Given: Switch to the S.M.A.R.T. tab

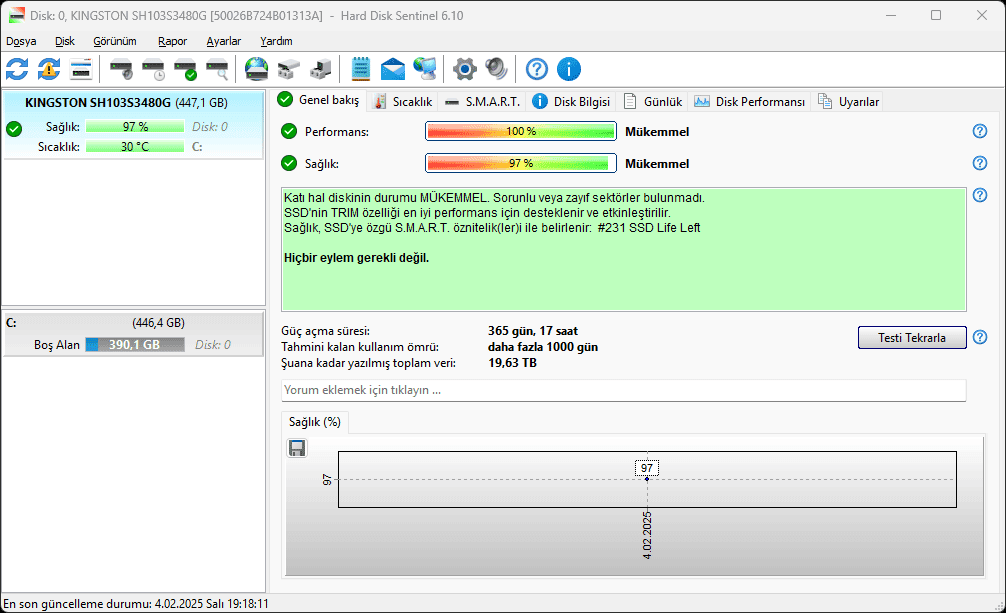Looking at the screenshot, I should coord(490,101).
